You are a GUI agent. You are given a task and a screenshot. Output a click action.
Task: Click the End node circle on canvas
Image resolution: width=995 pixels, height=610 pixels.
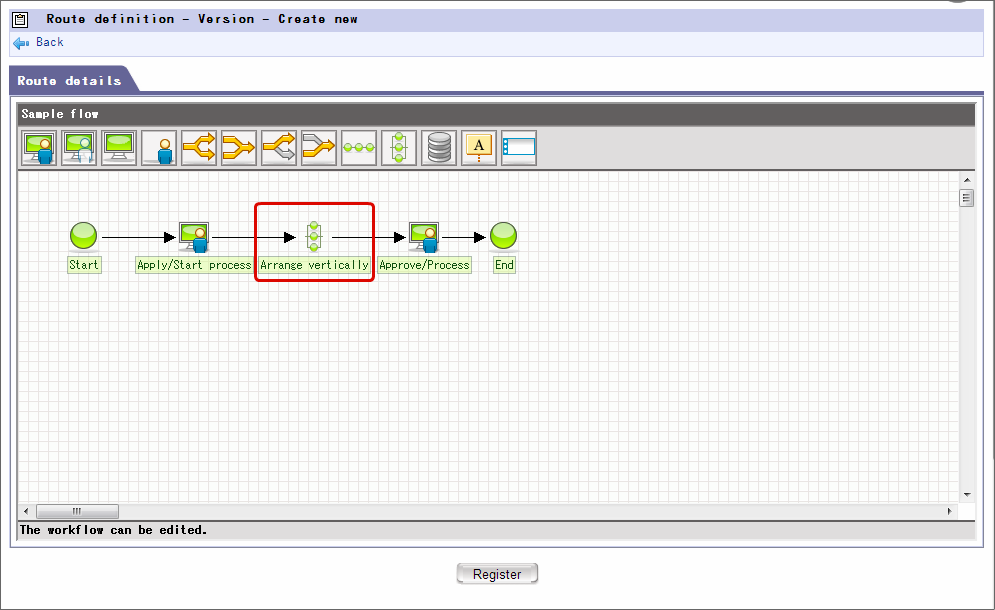pyautogui.click(x=504, y=235)
